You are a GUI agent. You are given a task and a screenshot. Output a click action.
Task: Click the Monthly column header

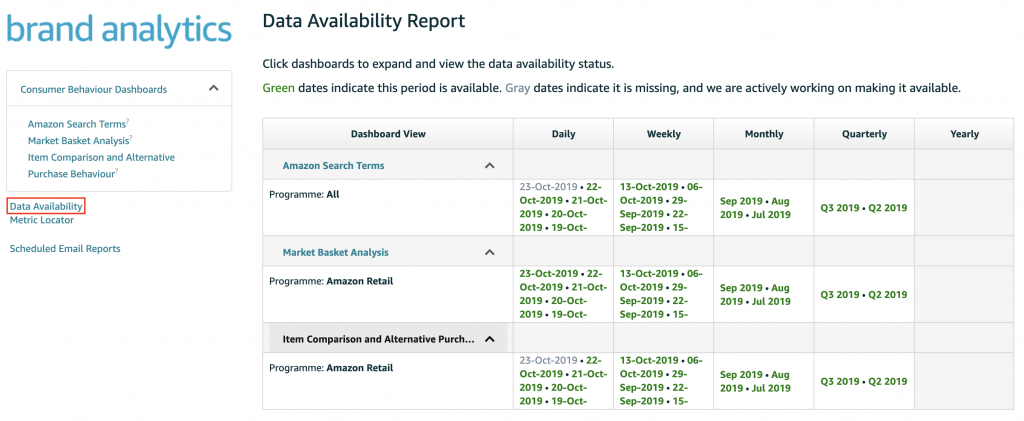pos(764,134)
